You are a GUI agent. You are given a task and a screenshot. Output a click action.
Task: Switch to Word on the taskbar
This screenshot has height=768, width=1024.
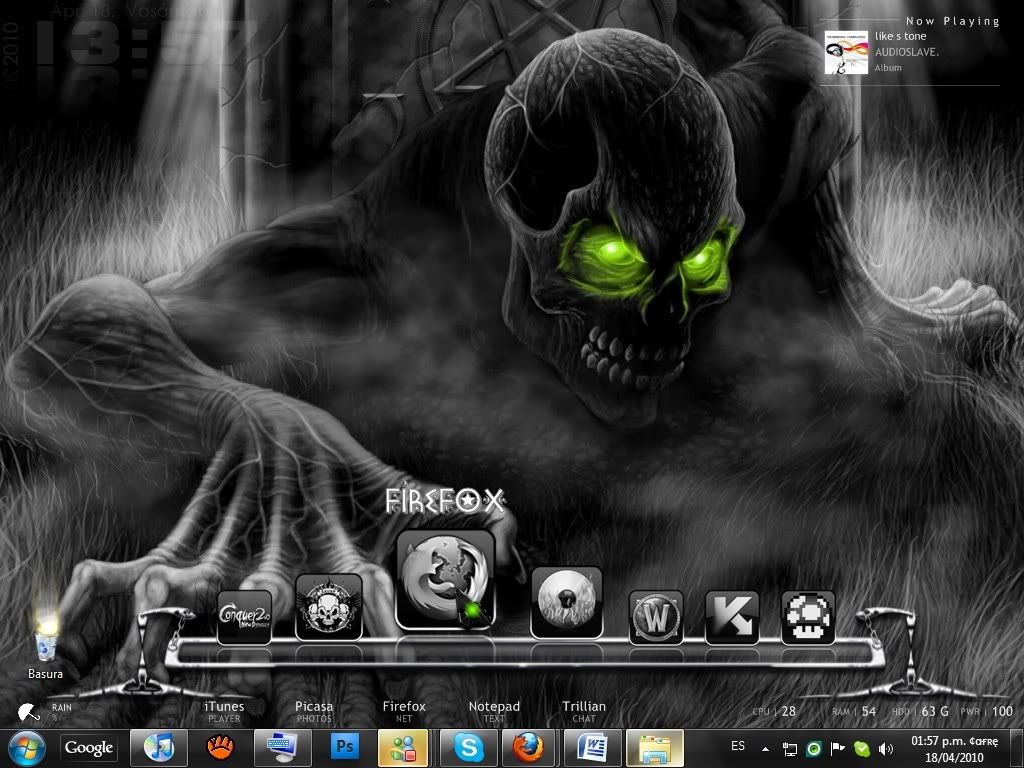click(x=592, y=748)
